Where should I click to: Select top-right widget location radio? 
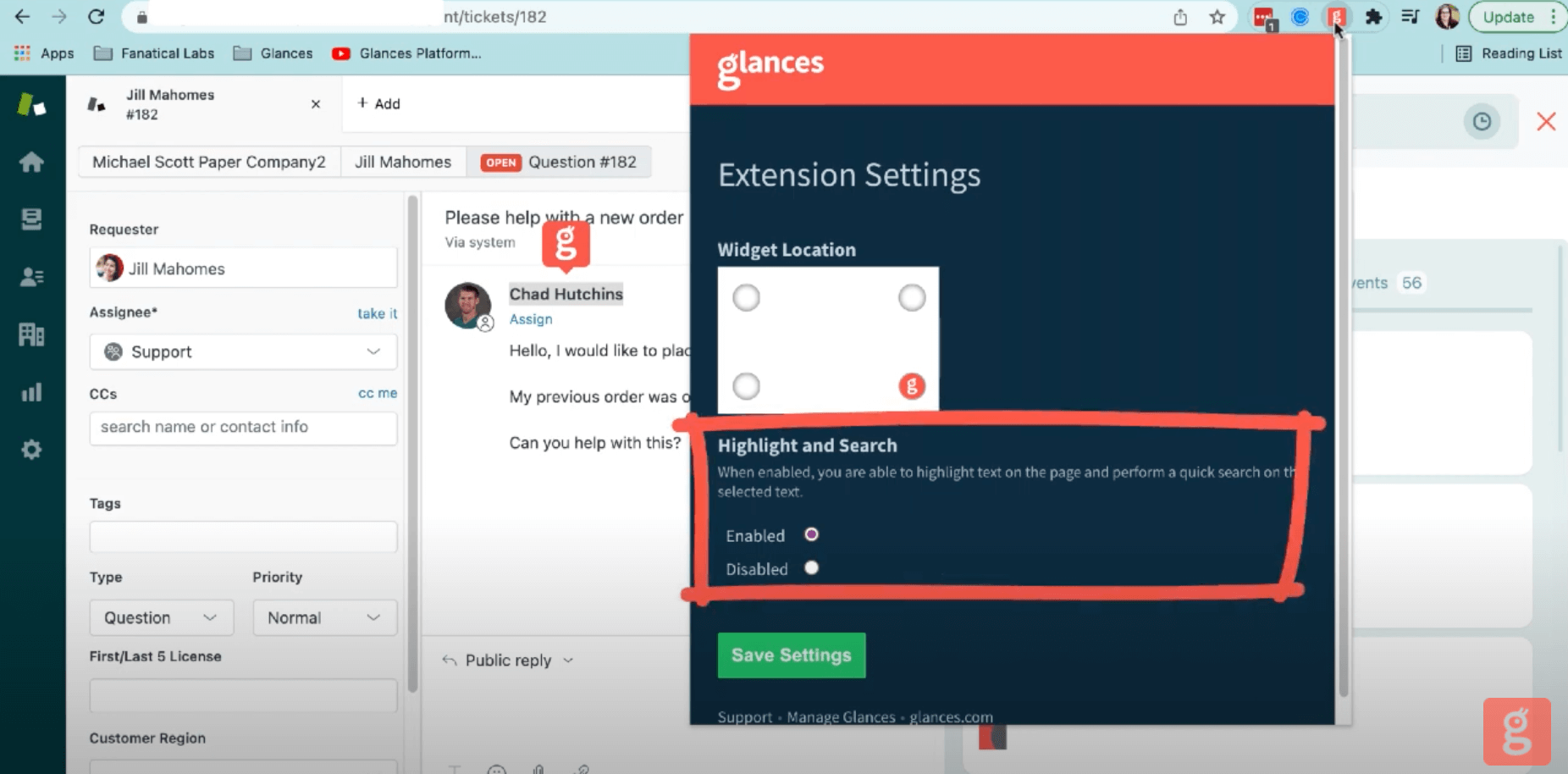pyautogui.click(x=912, y=298)
